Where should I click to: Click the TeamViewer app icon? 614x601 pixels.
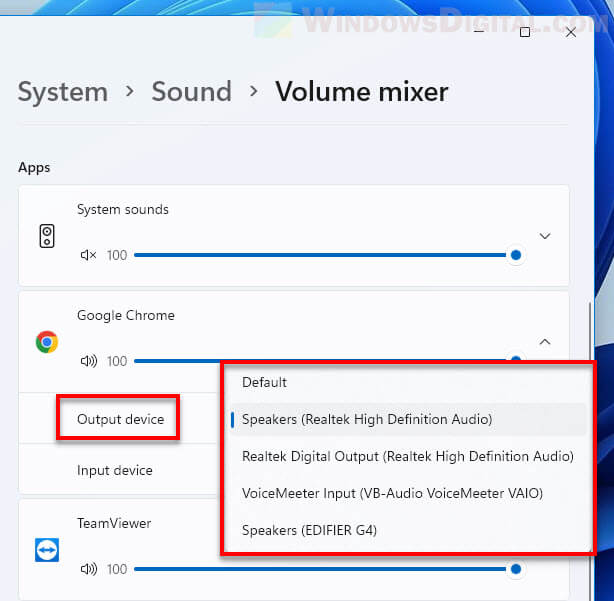pyautogui.click(x=47, y=550)
